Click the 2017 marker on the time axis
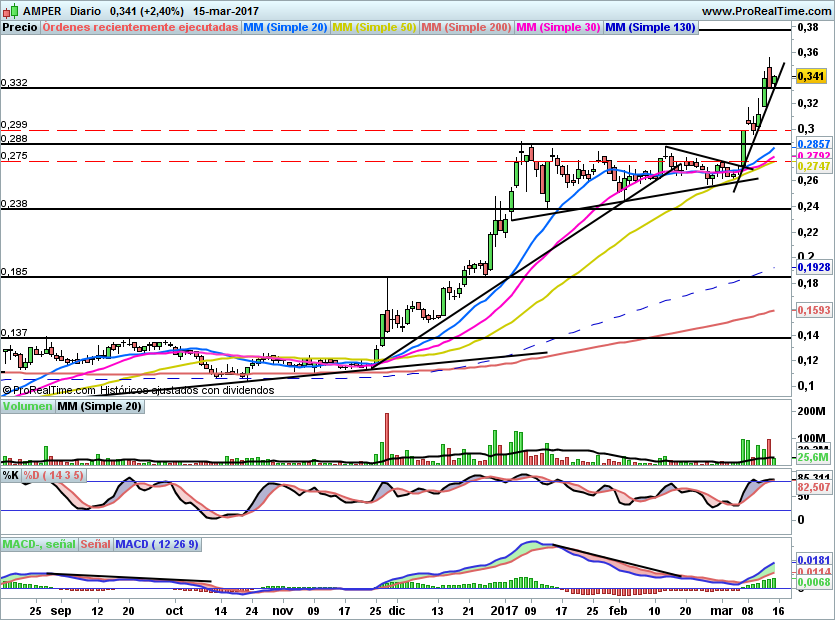The height and width of the screenshot is (620, 835). click(504, 610)
